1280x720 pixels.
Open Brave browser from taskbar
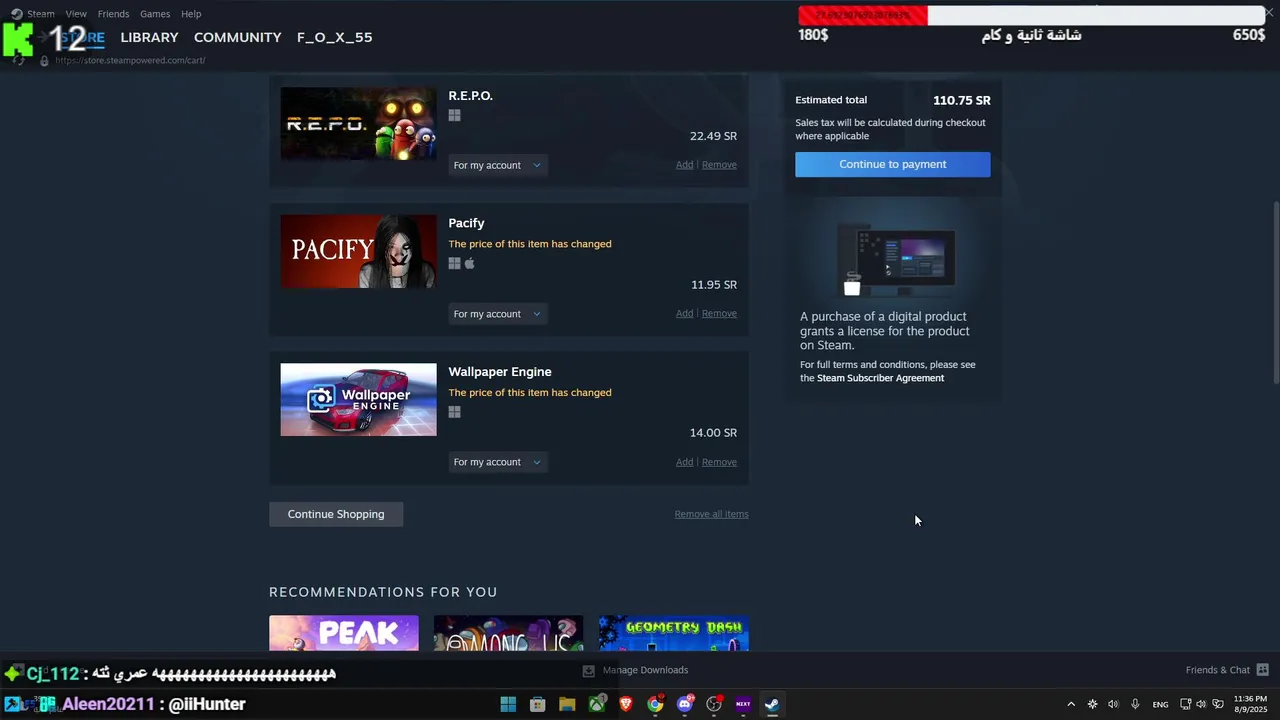point(626,704)
